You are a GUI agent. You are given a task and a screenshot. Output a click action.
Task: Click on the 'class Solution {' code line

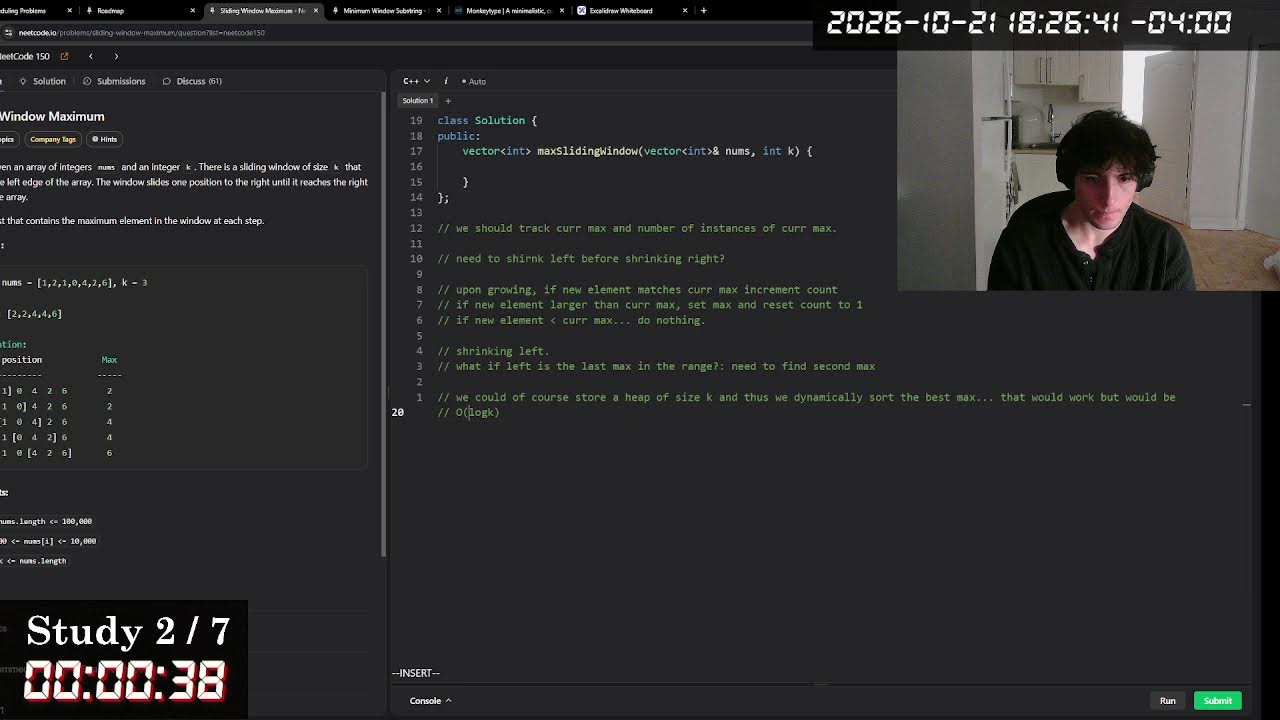click(487, 120)
